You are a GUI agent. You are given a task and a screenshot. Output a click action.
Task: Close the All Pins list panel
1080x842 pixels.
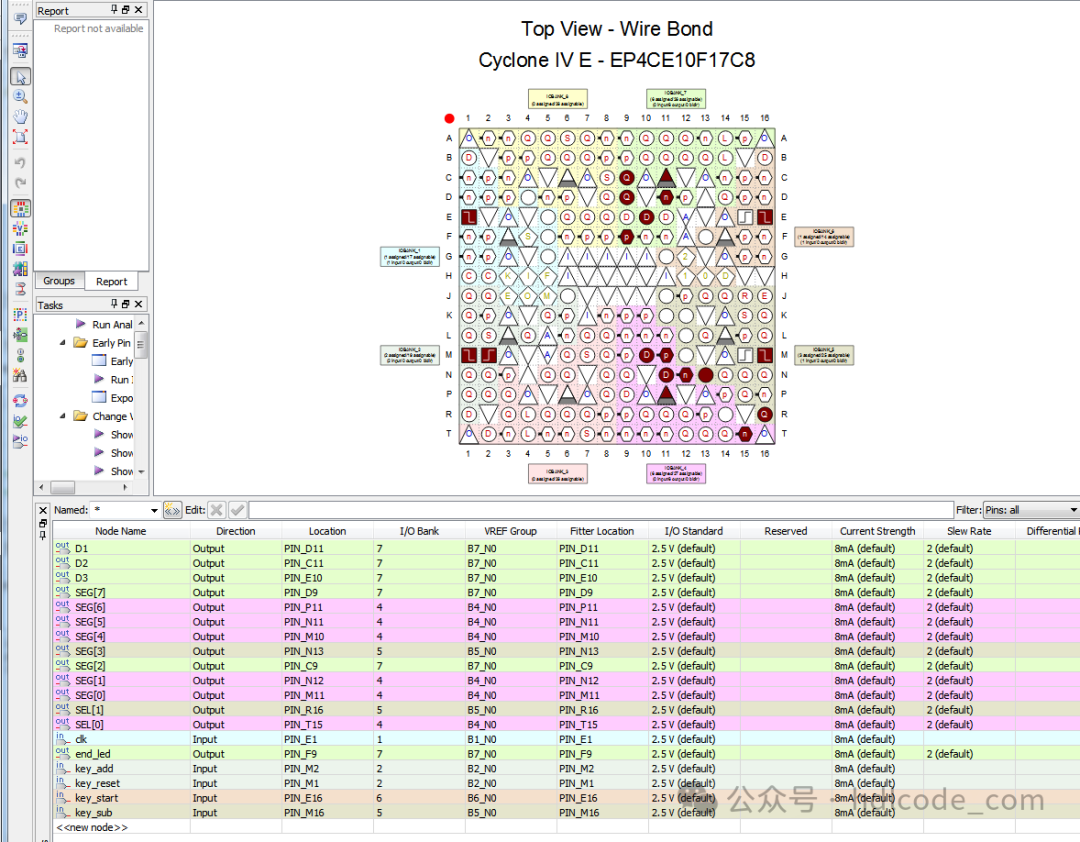(x=43, y=511)
